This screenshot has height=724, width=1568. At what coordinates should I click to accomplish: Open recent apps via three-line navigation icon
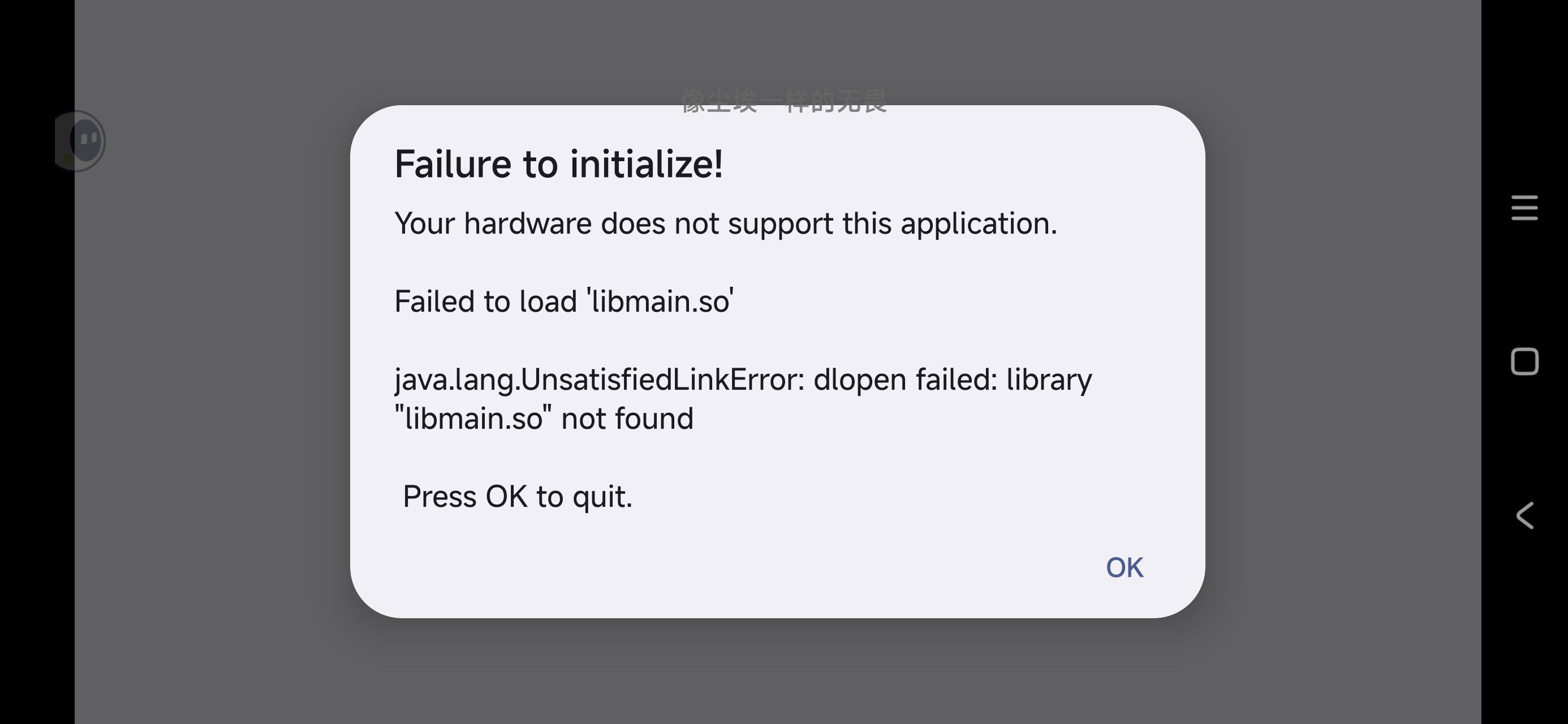click(x=1523, y=208)
